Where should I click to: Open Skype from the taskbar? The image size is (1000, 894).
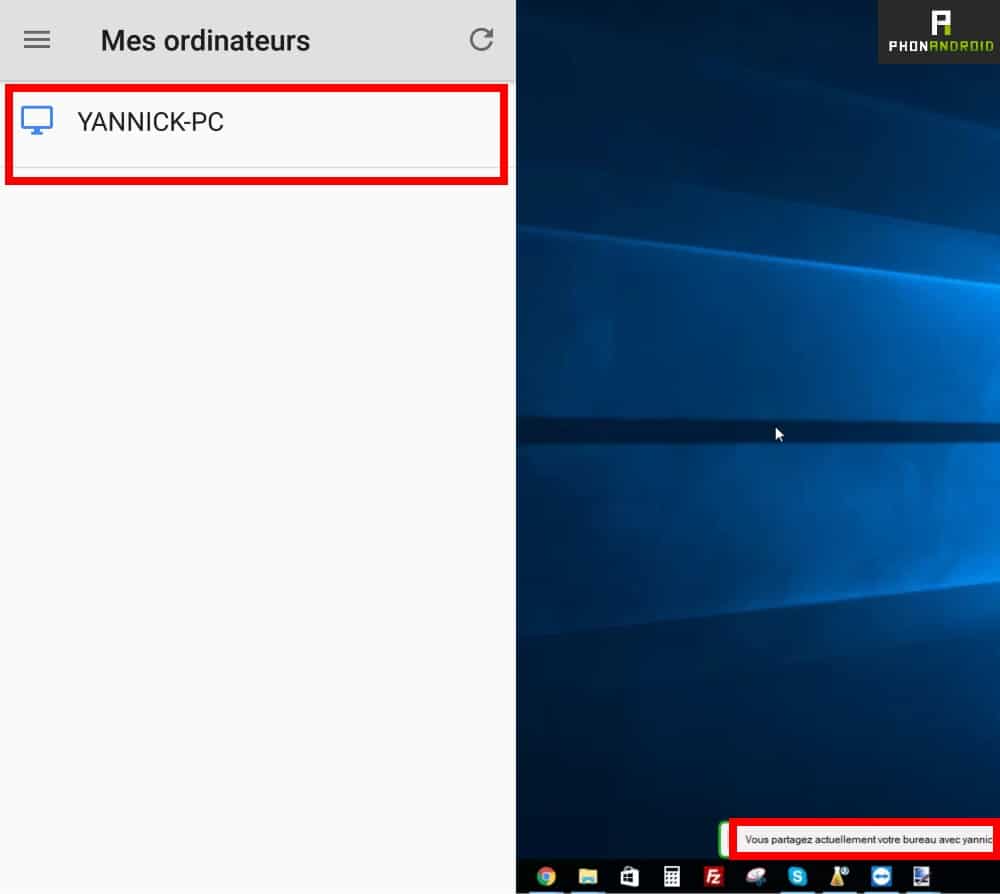tap(797, 876)
